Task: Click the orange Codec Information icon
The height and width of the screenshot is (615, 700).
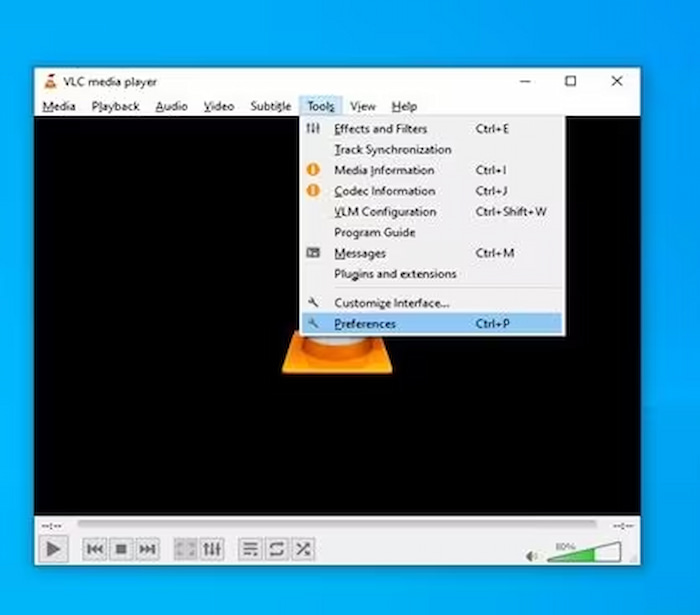Action: [313, 191]
